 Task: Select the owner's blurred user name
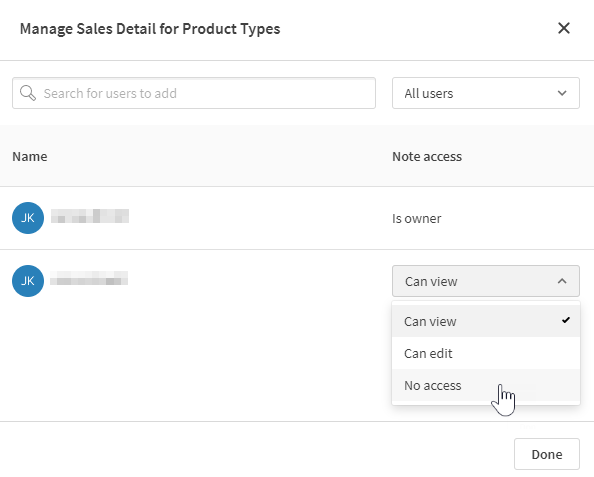click(90, 216)
